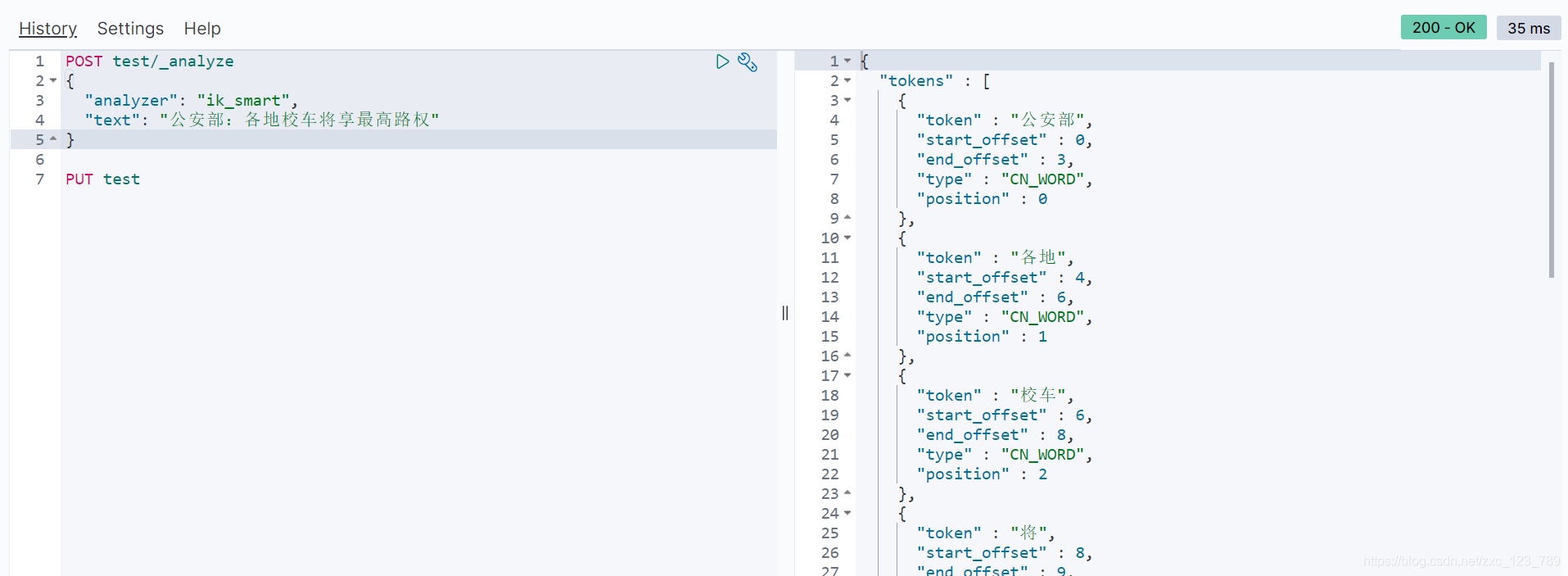
Task: Open the wrench options icon
Action: click(x=748, y=62)
